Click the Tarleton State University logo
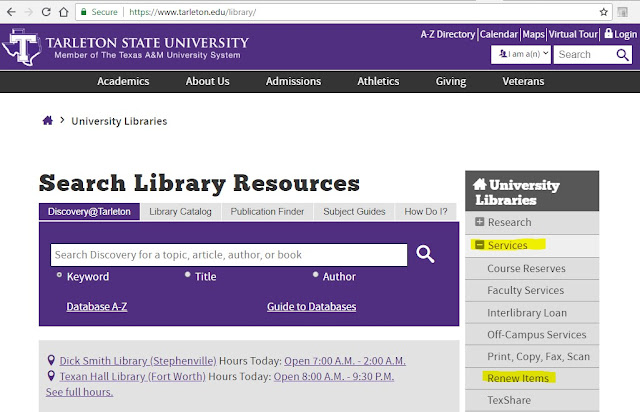Viewport: 640px width, 412px height. tap(125, 47)
